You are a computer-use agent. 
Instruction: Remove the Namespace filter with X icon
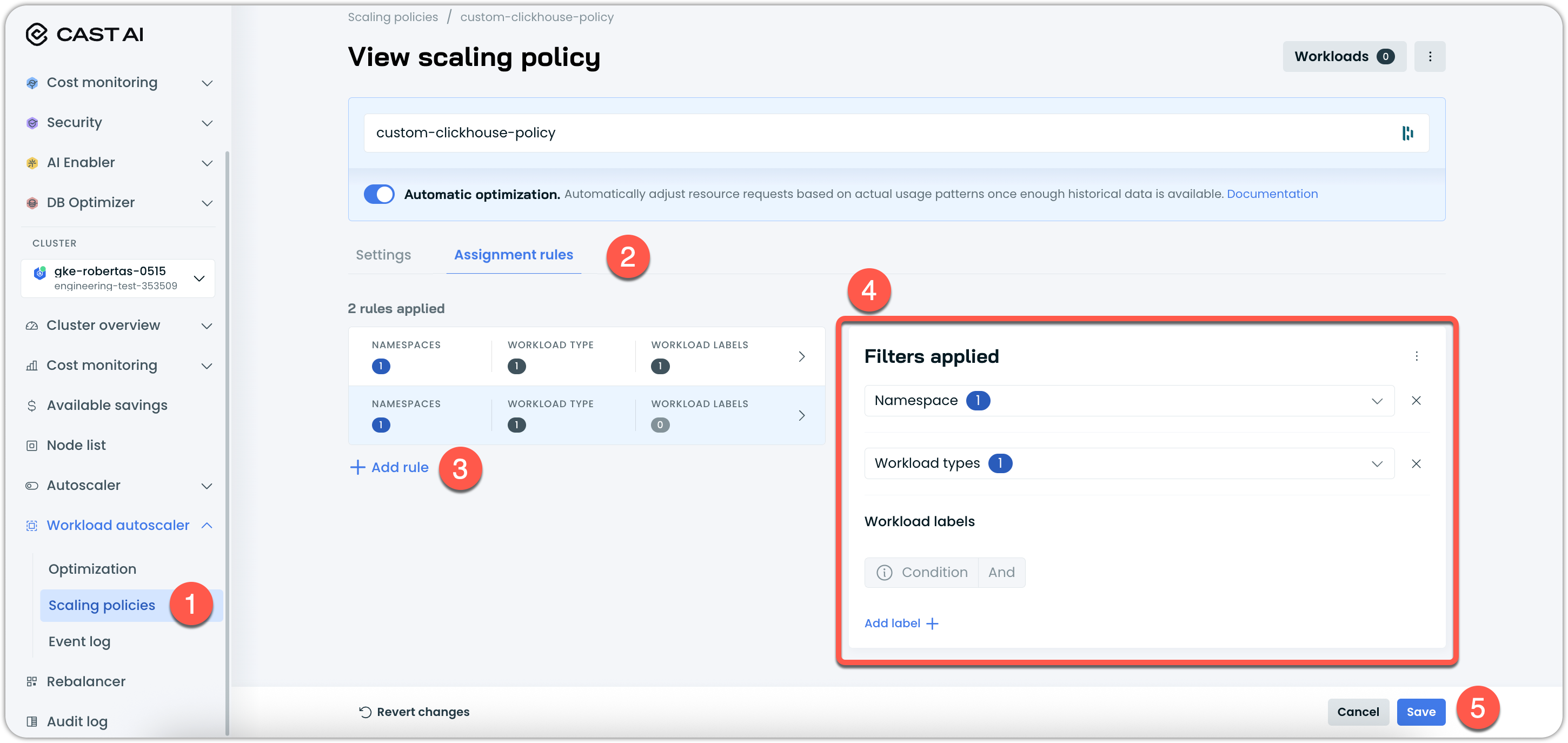tap(1416, 401)
